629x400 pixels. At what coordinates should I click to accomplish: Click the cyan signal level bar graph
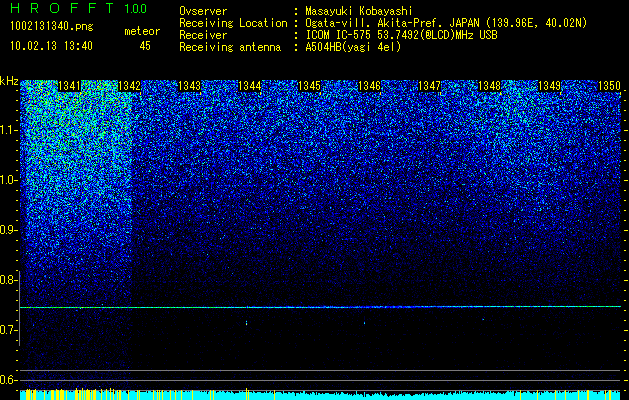(320, 394)
